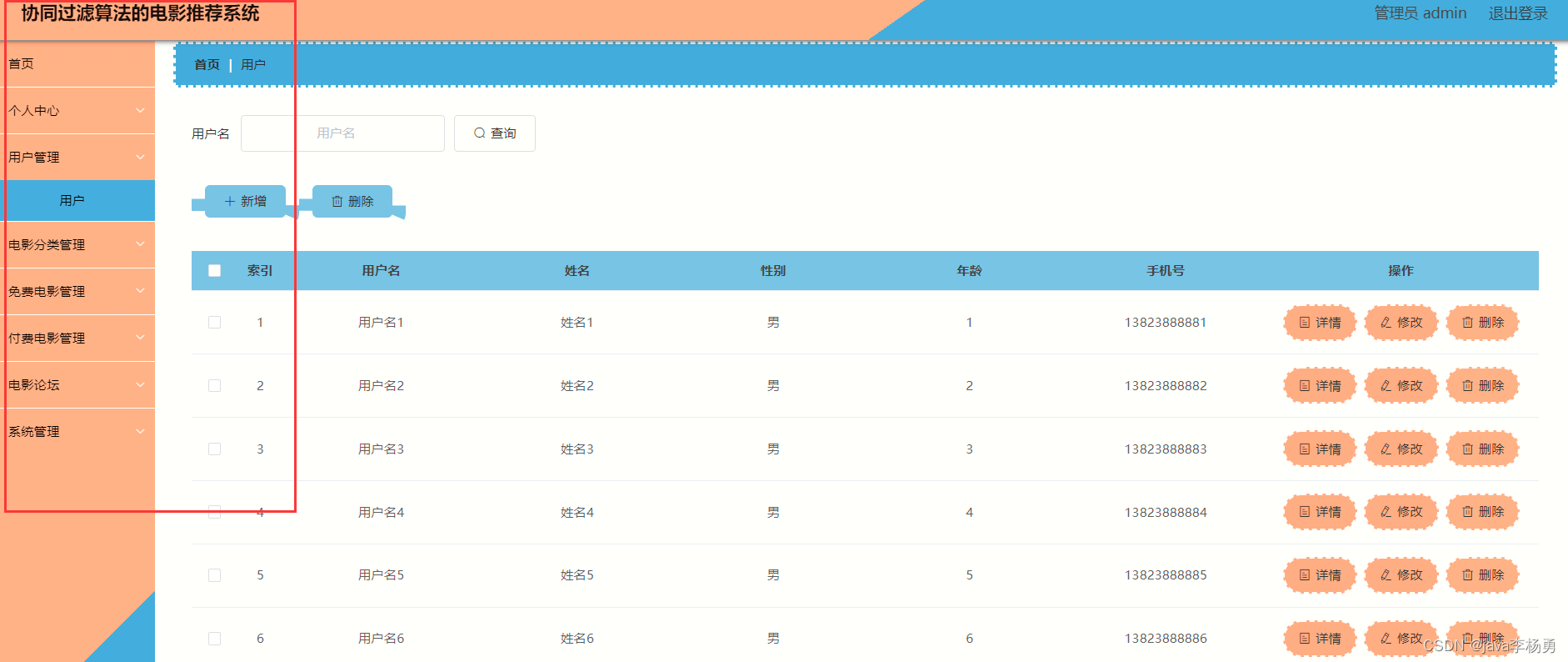Click the 性别 column header
The width and height of the screenshot is (1568, 662).
(x=773, y=271)
